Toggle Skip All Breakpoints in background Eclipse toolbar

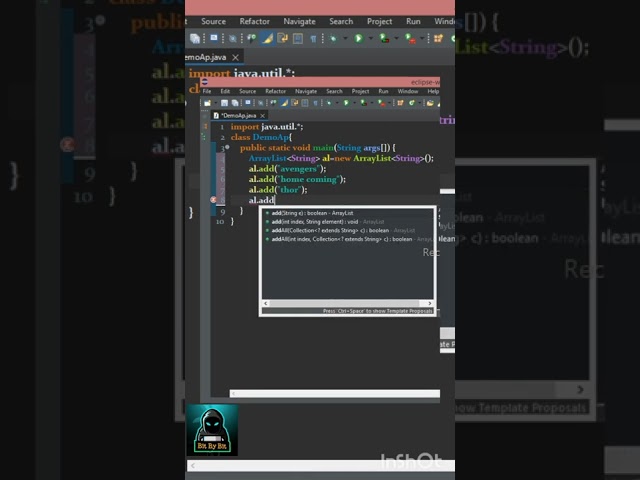click(233, 39)
